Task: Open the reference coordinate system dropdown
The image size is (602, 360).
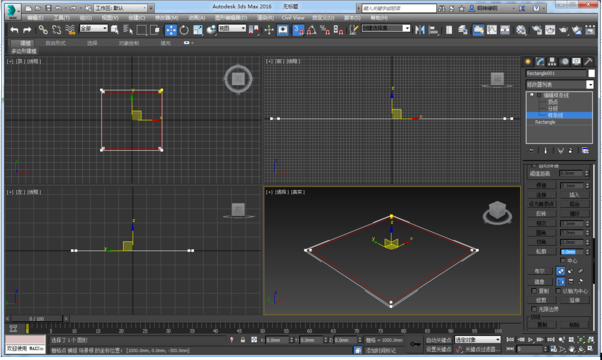Action: 232,28
